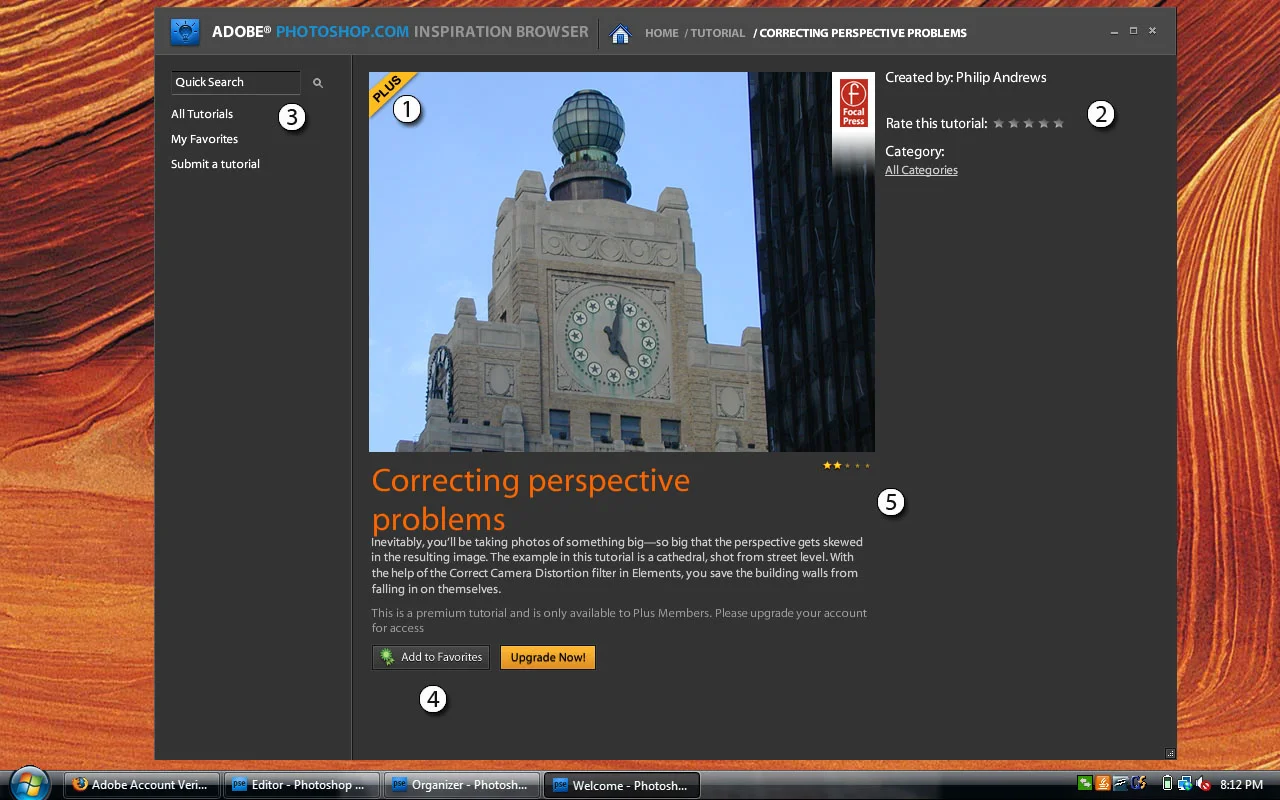Image resolution: width=1280 pixels, height=800 pixels.
Task: Select Submit a tutorial in sidebar
Action: pos(215,164)
